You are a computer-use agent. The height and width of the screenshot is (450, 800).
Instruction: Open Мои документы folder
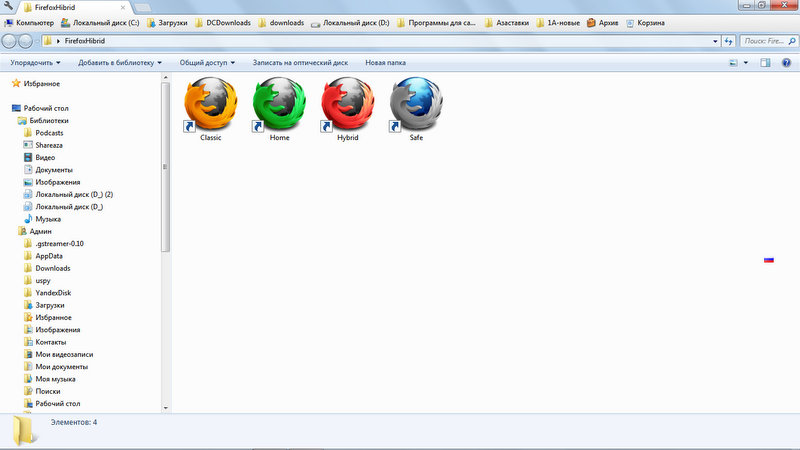(x=56, y=366)
